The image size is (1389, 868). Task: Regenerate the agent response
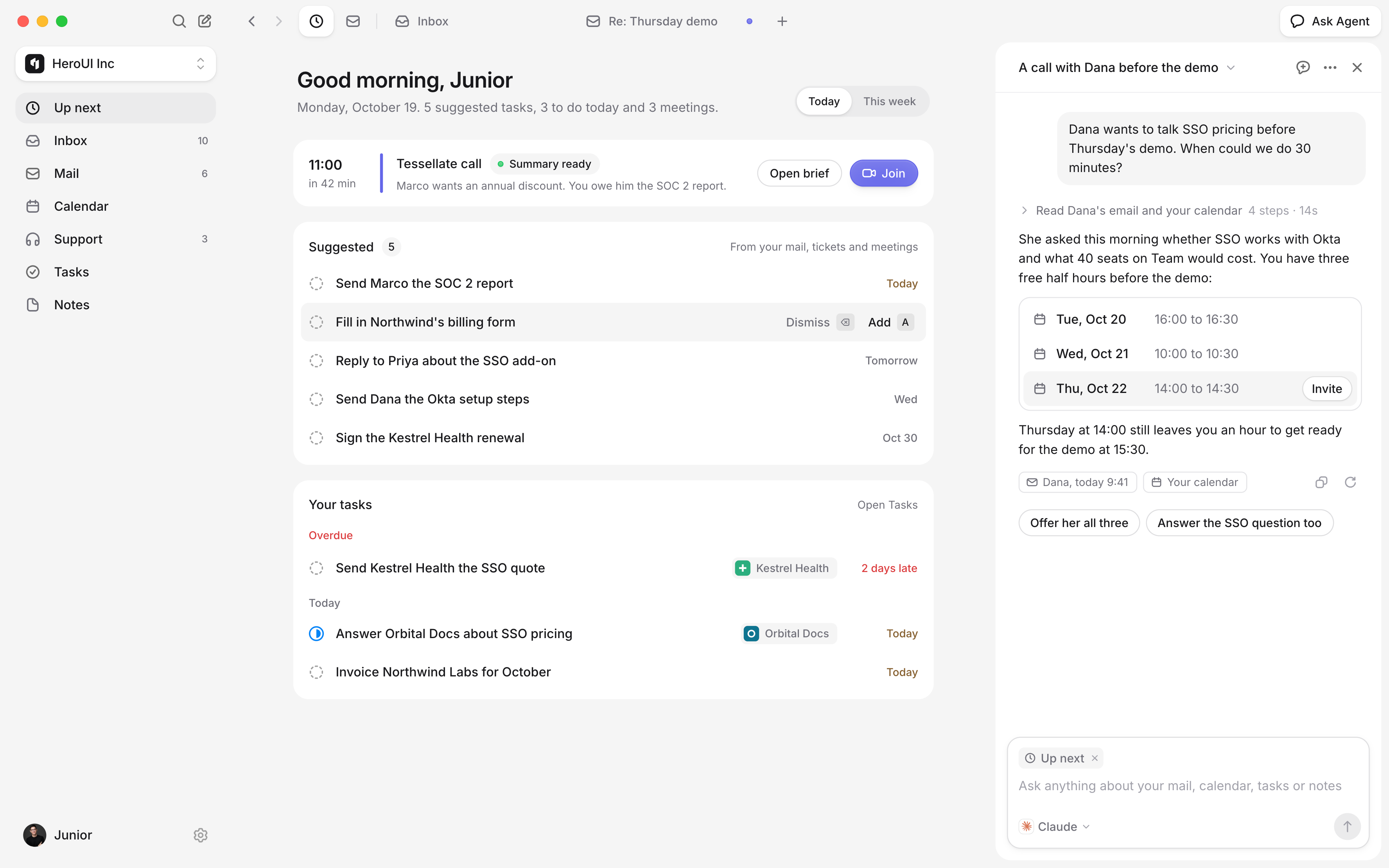1350,482
